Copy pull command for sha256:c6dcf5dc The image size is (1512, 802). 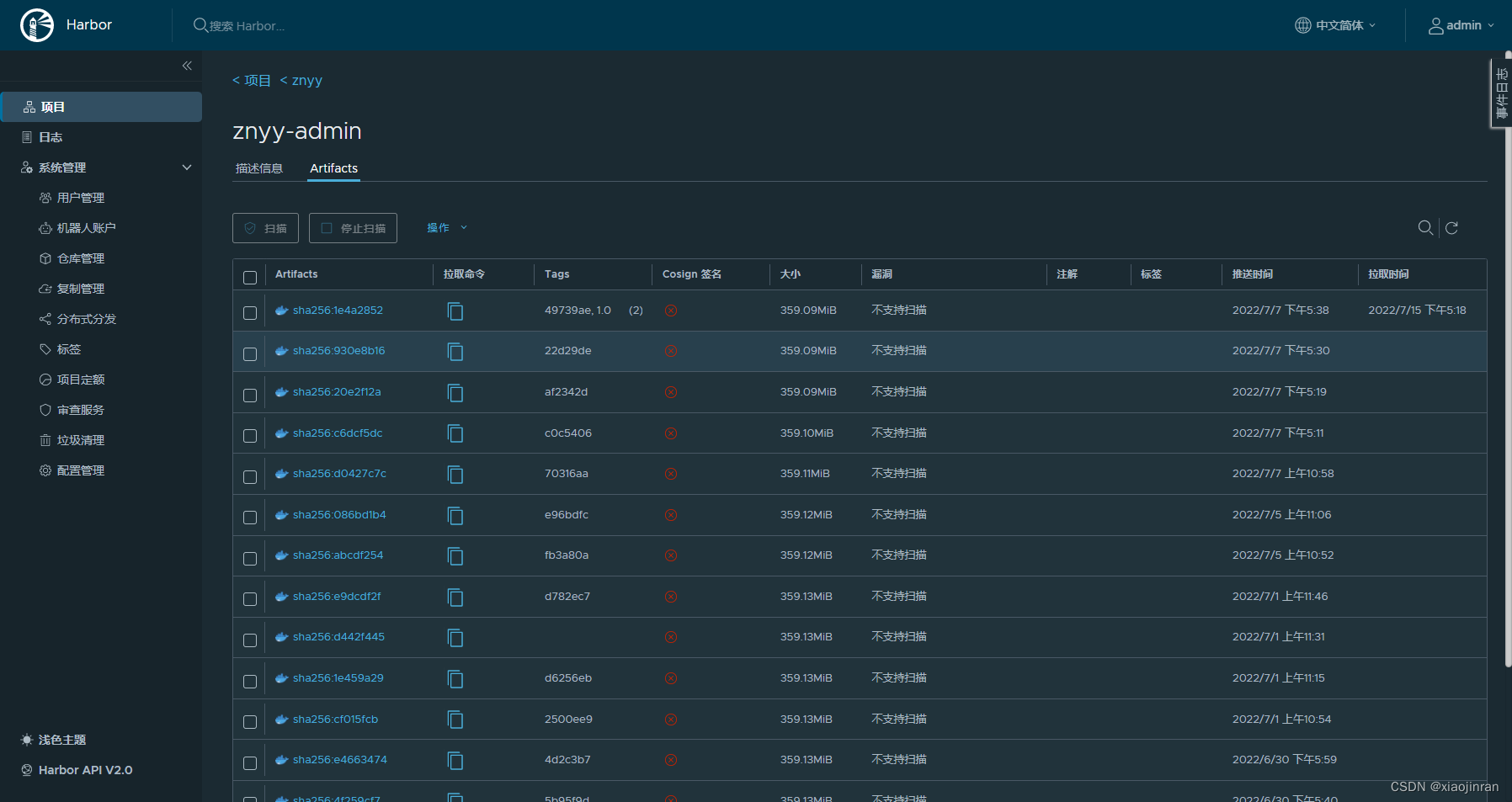click(x=455, y=433)
